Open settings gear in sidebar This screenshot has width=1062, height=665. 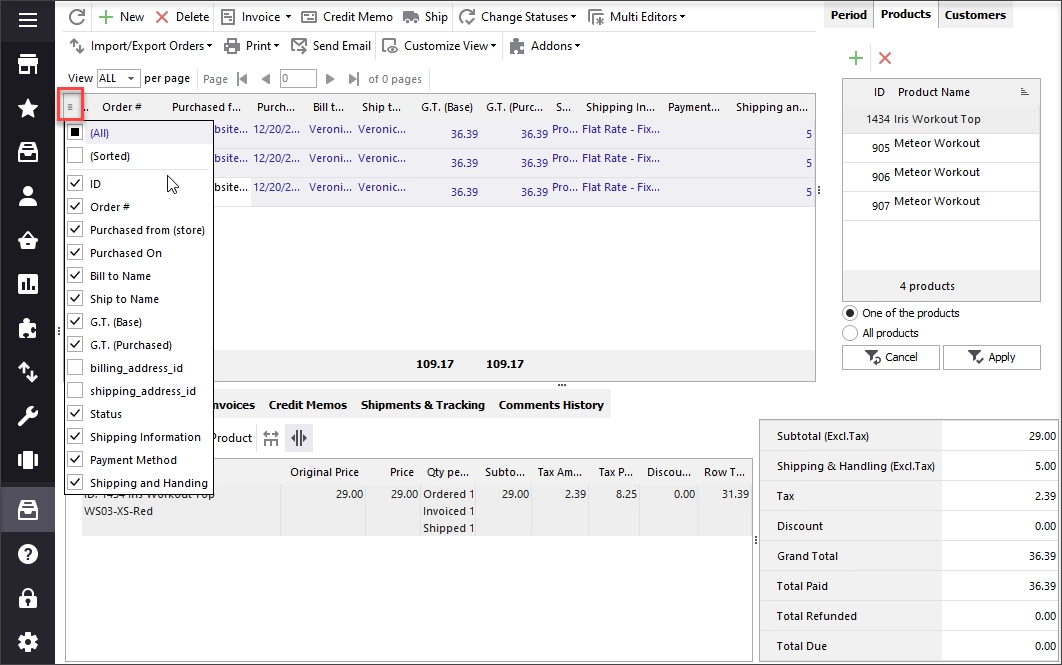(28, 641)
